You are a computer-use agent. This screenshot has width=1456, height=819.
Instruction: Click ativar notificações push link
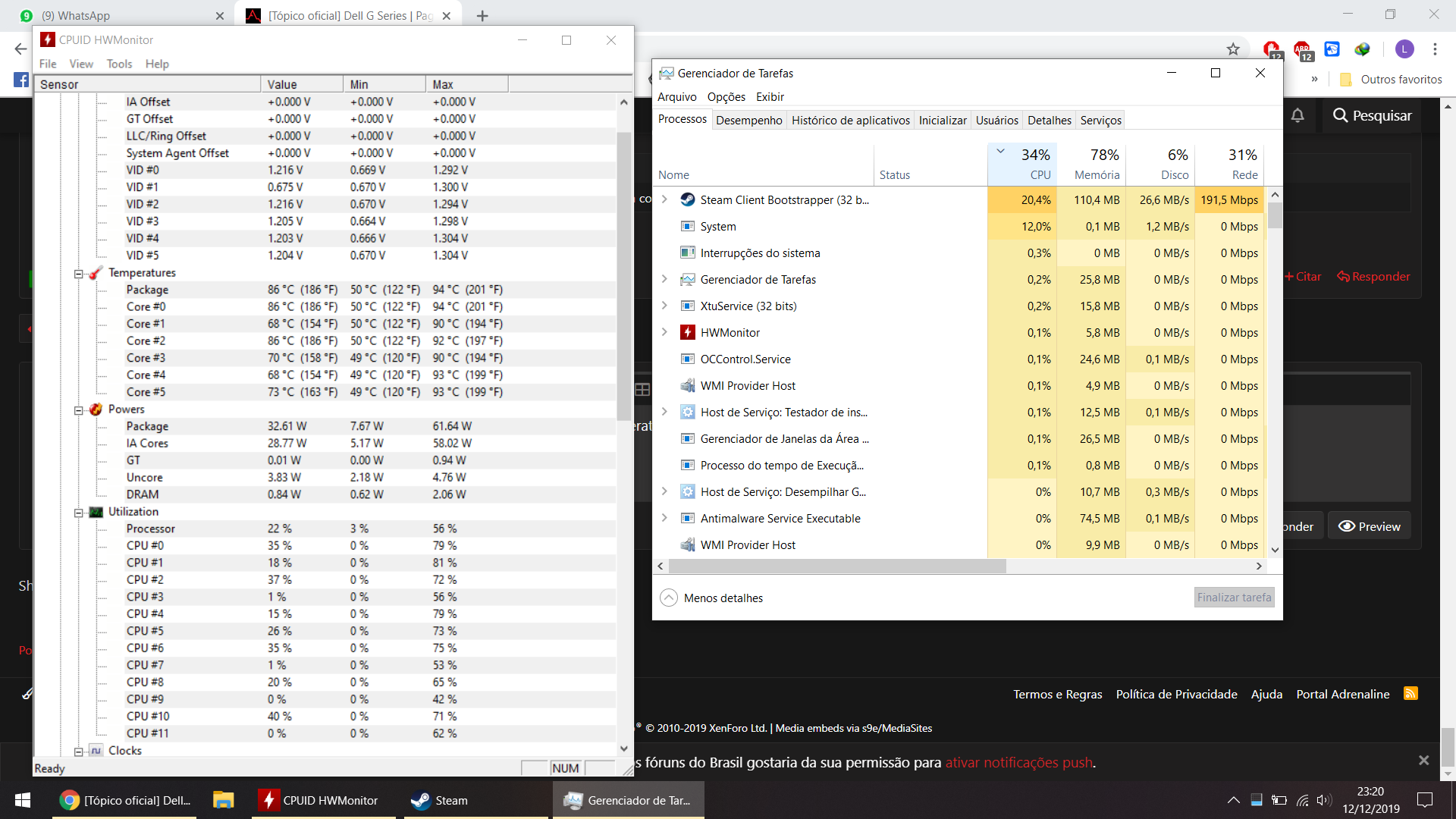tap(1018, 762)
